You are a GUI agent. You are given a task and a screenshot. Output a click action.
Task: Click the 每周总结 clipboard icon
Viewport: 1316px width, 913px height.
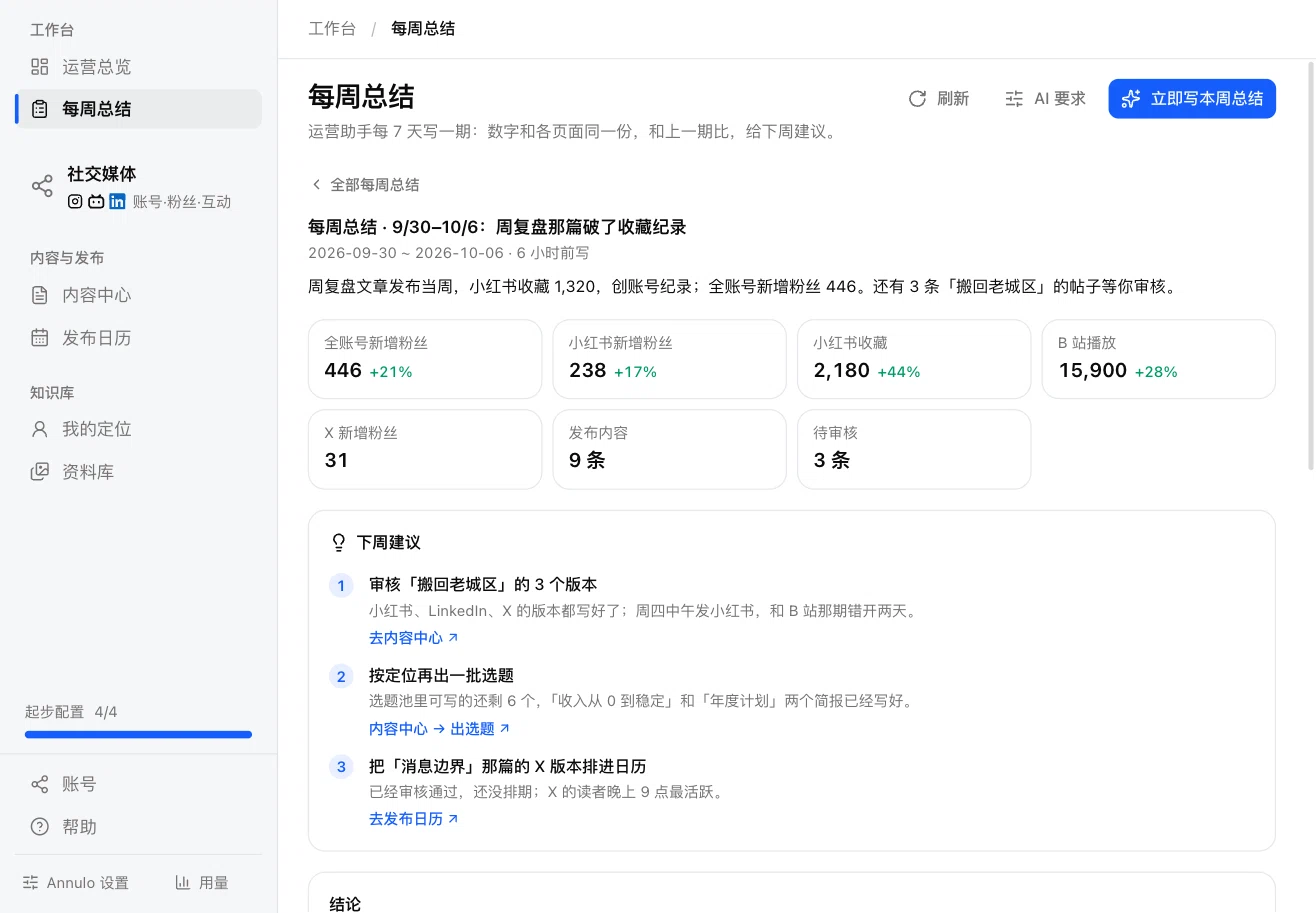tap(39, 109)
